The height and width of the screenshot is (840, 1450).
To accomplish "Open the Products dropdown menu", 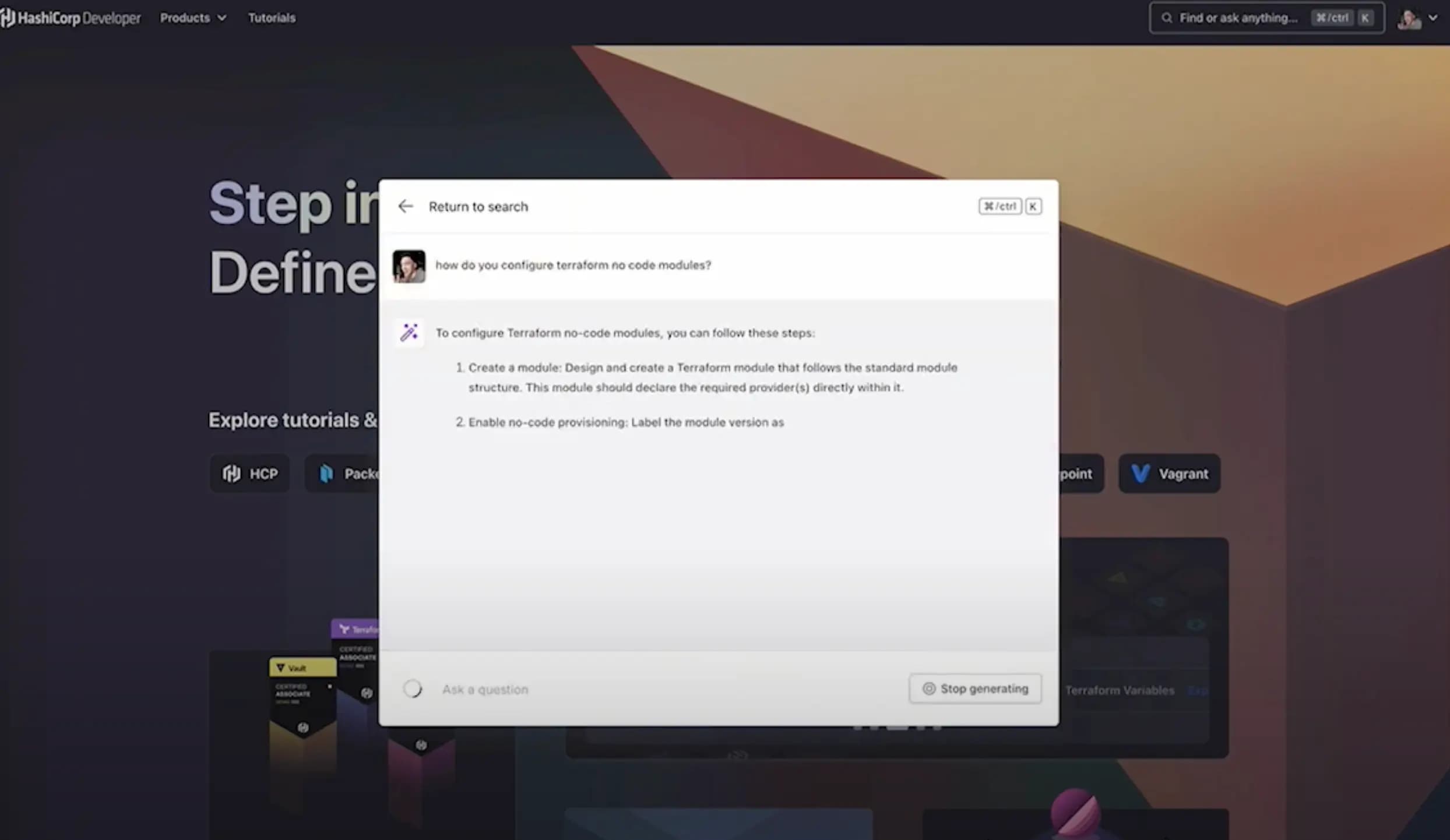I will point(185,17).
